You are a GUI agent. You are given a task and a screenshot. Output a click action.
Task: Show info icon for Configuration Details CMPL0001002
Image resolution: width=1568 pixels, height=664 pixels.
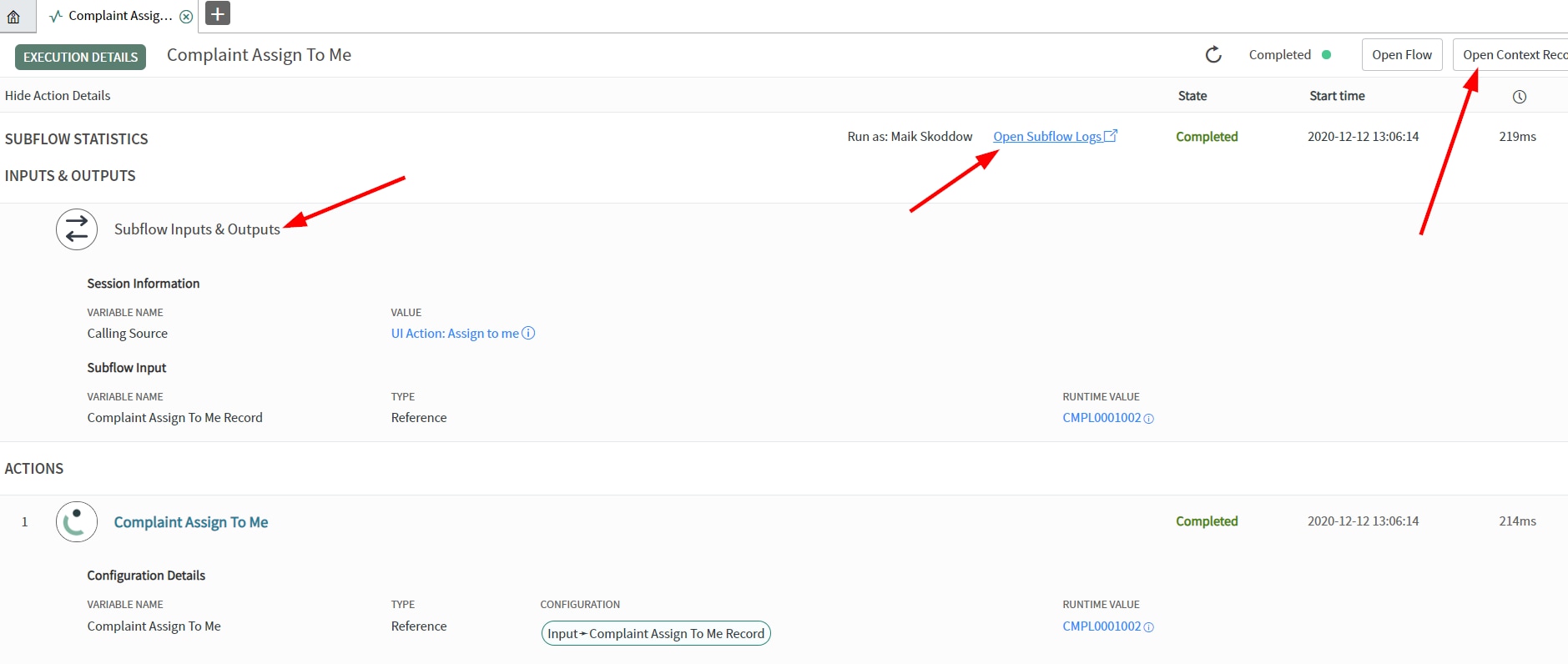(x=1148, y=627)
